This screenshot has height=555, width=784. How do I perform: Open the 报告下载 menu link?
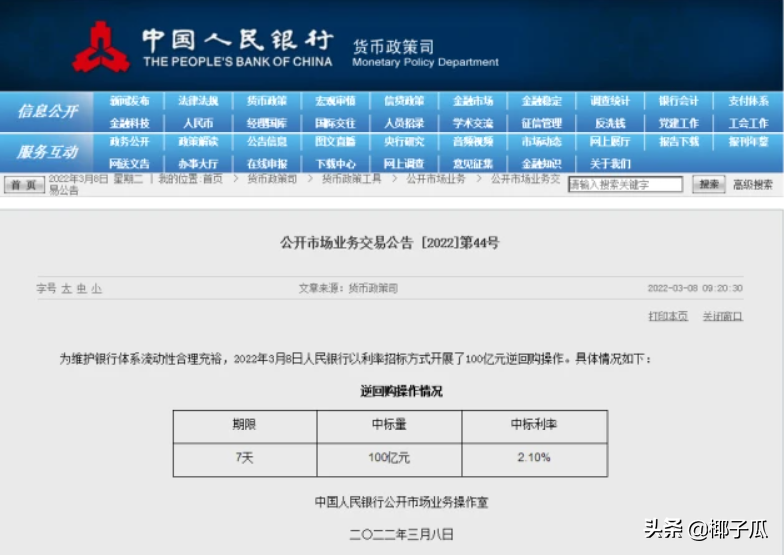click(678, 142)
